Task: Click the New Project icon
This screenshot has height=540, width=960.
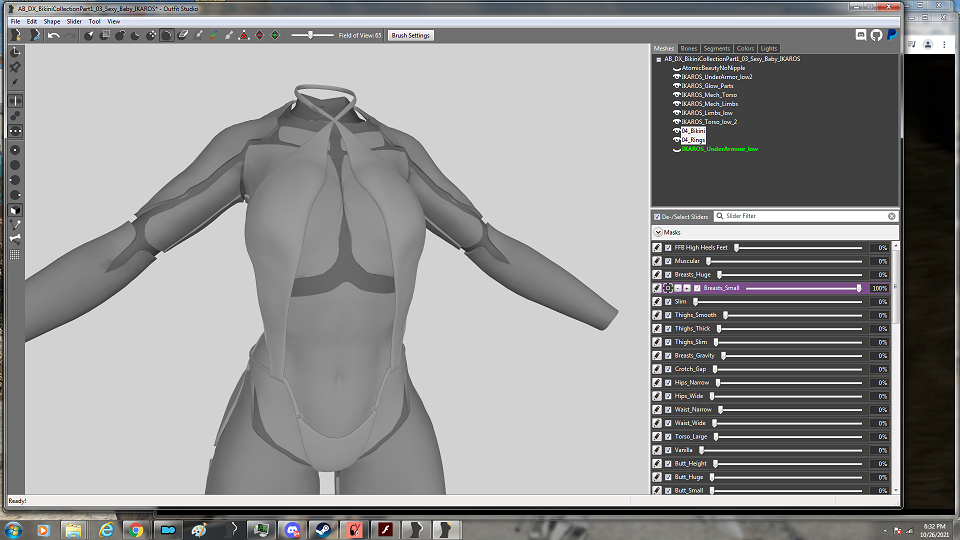Action: click(x=16, y=36)
